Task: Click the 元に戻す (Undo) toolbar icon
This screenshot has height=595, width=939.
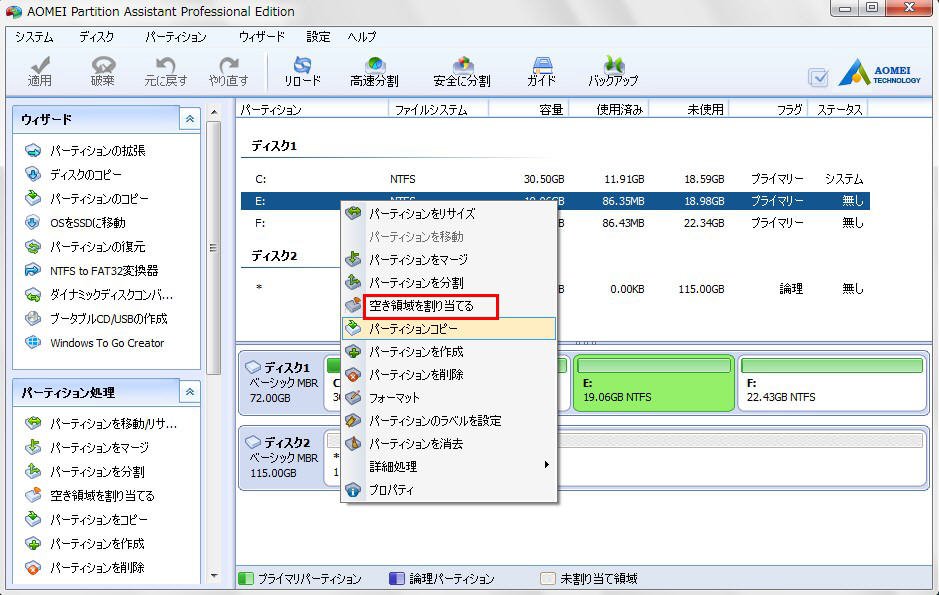Action: [165, 71]
